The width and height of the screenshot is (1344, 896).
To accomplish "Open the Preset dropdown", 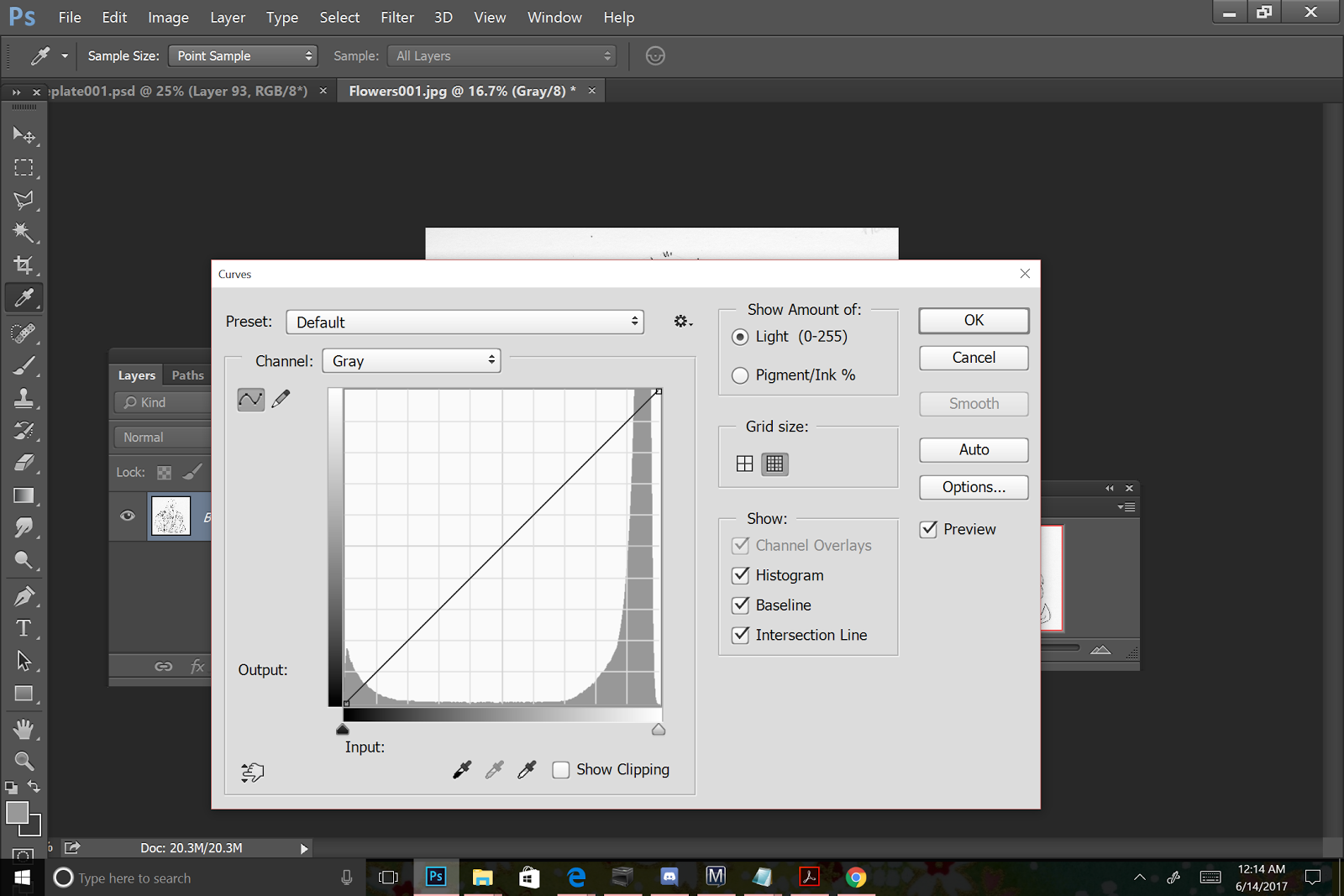I will [x=465, y=322].
